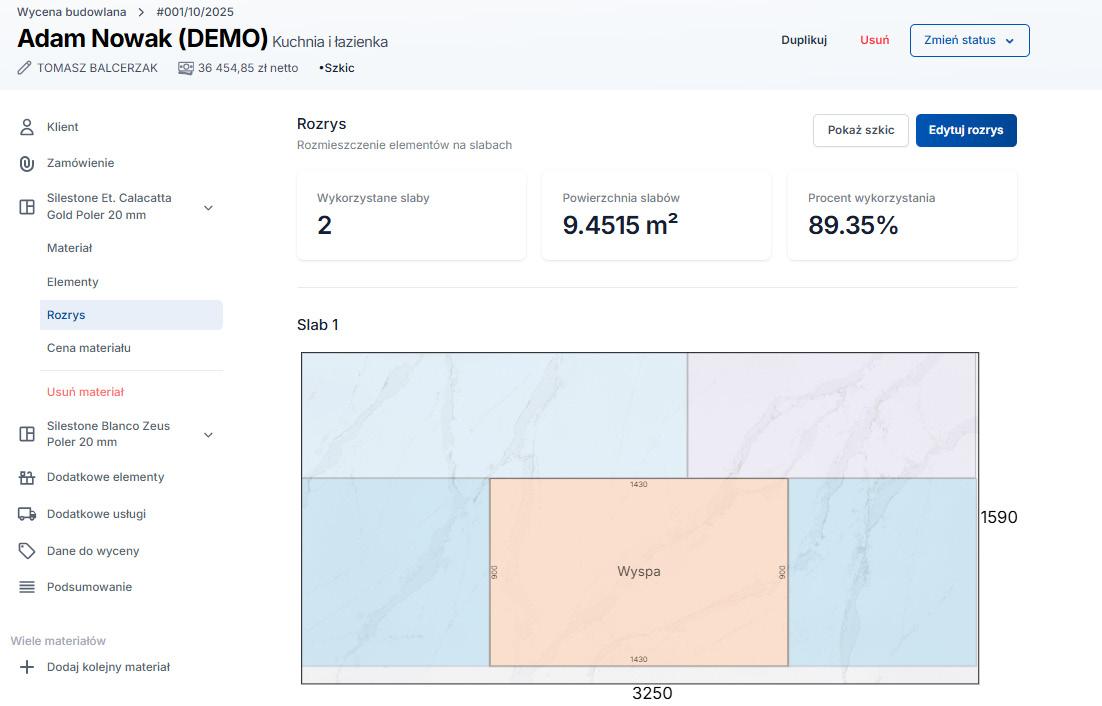The width and height of the screenshot is (1102, 706).
Task: Select the blue slab piece left of Wyspa
Action: [x=396, y=572]
